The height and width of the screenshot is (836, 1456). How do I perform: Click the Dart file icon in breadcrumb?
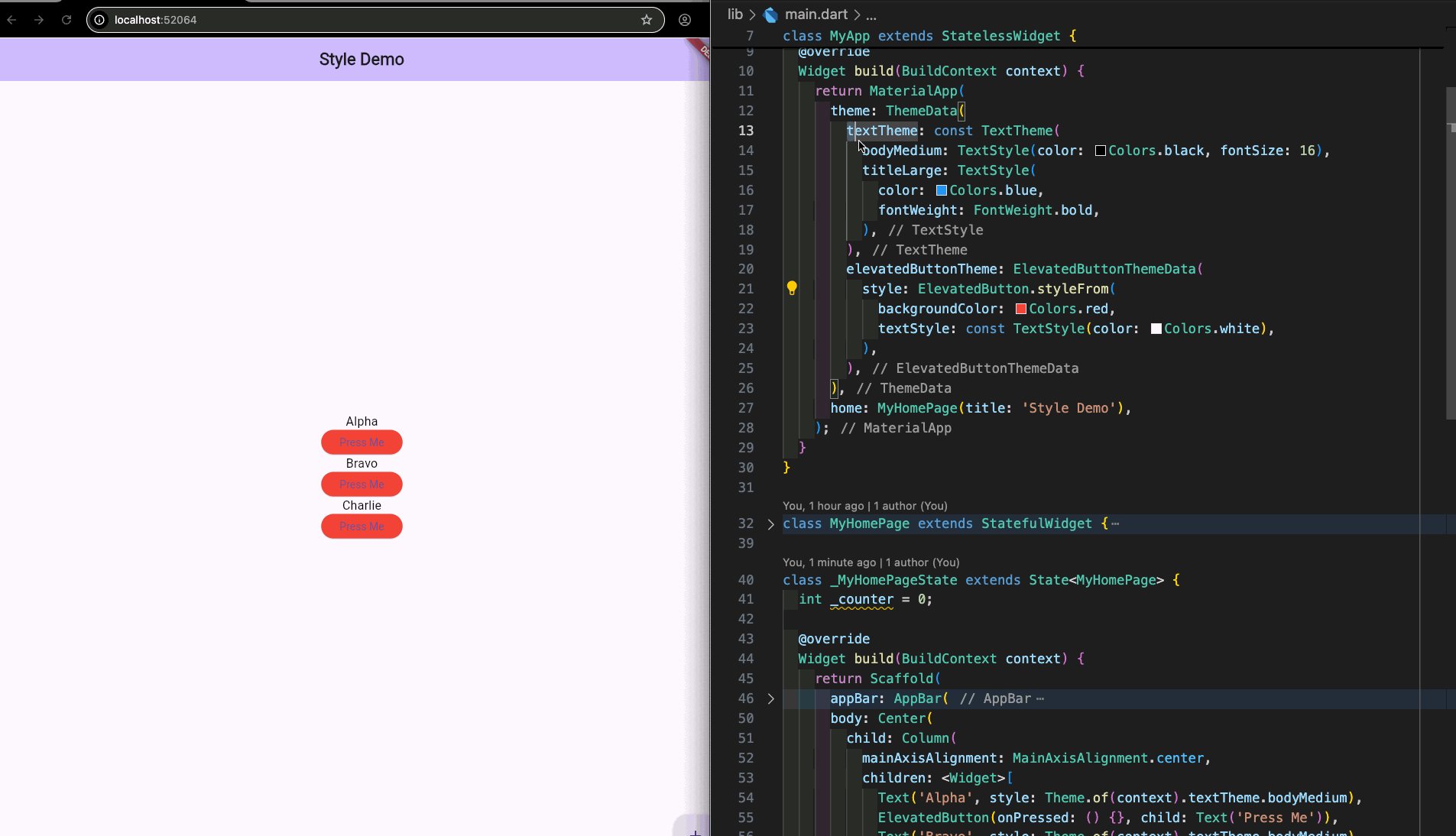point(770,14)
